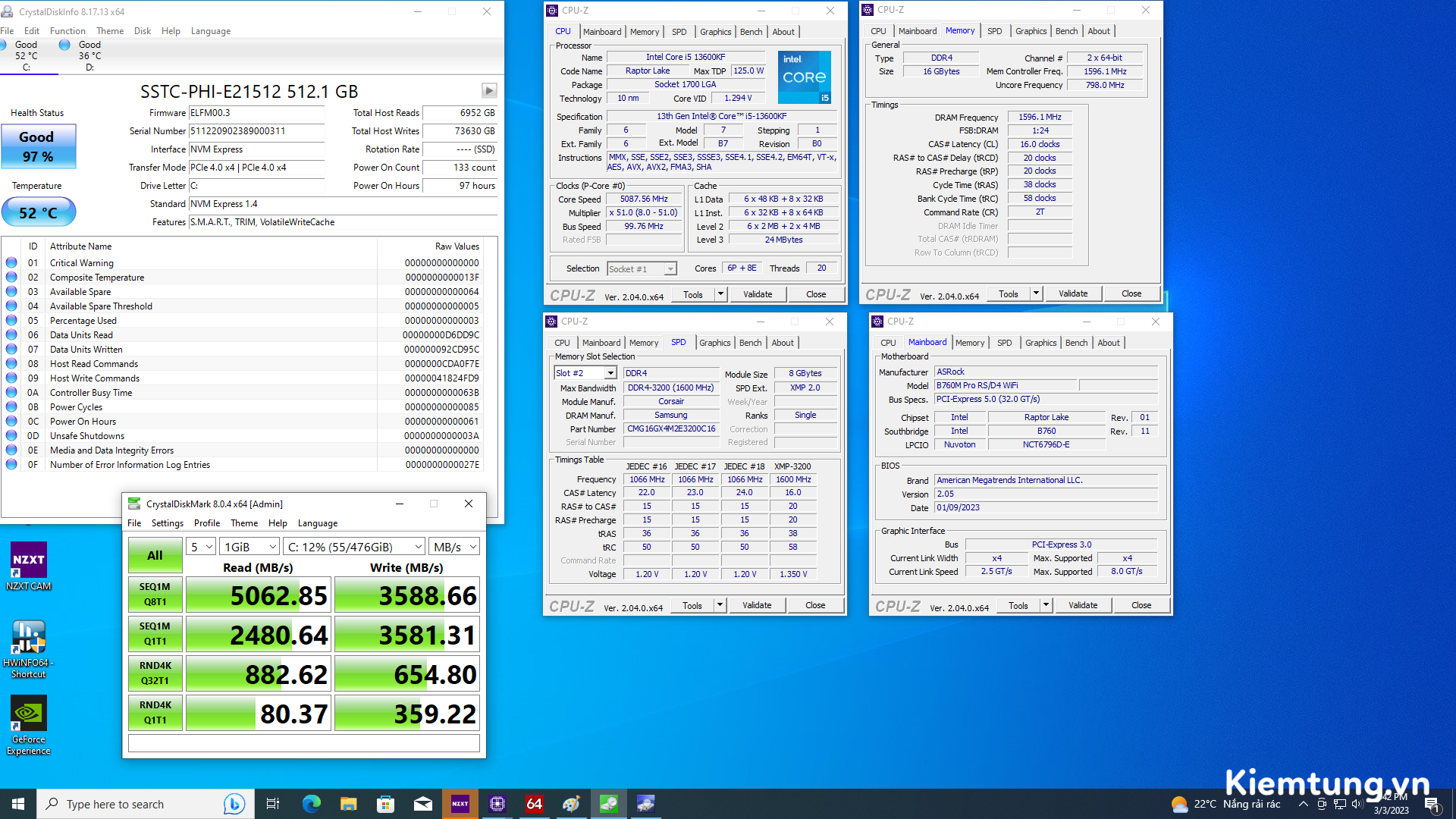The image size is (1456, 819).
Task: Click the 5062.85 sequential read result
Action: click(x=259, y=595)
